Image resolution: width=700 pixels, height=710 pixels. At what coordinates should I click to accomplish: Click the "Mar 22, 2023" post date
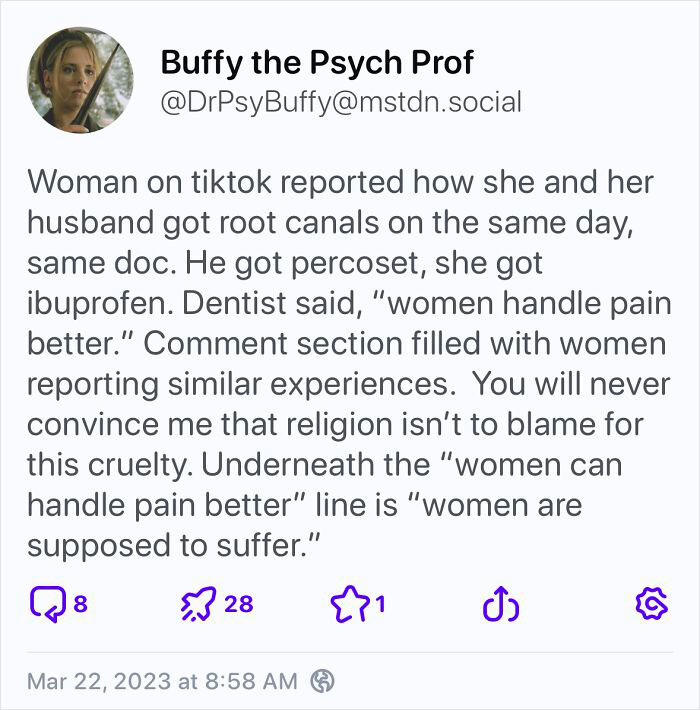pos(97,681)
